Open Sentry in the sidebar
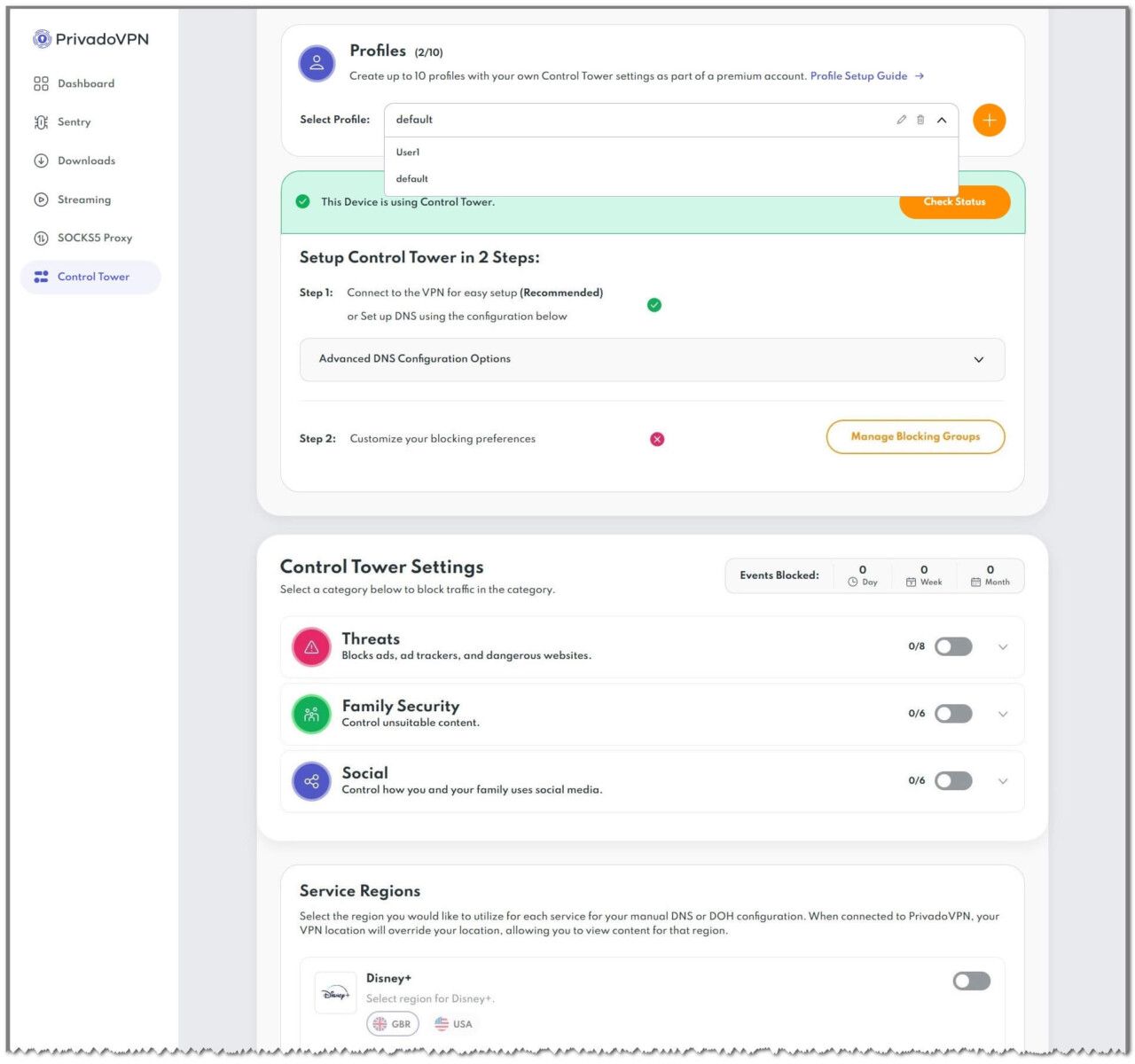Screen dimensions: 1135x1064 coord(74,122)
